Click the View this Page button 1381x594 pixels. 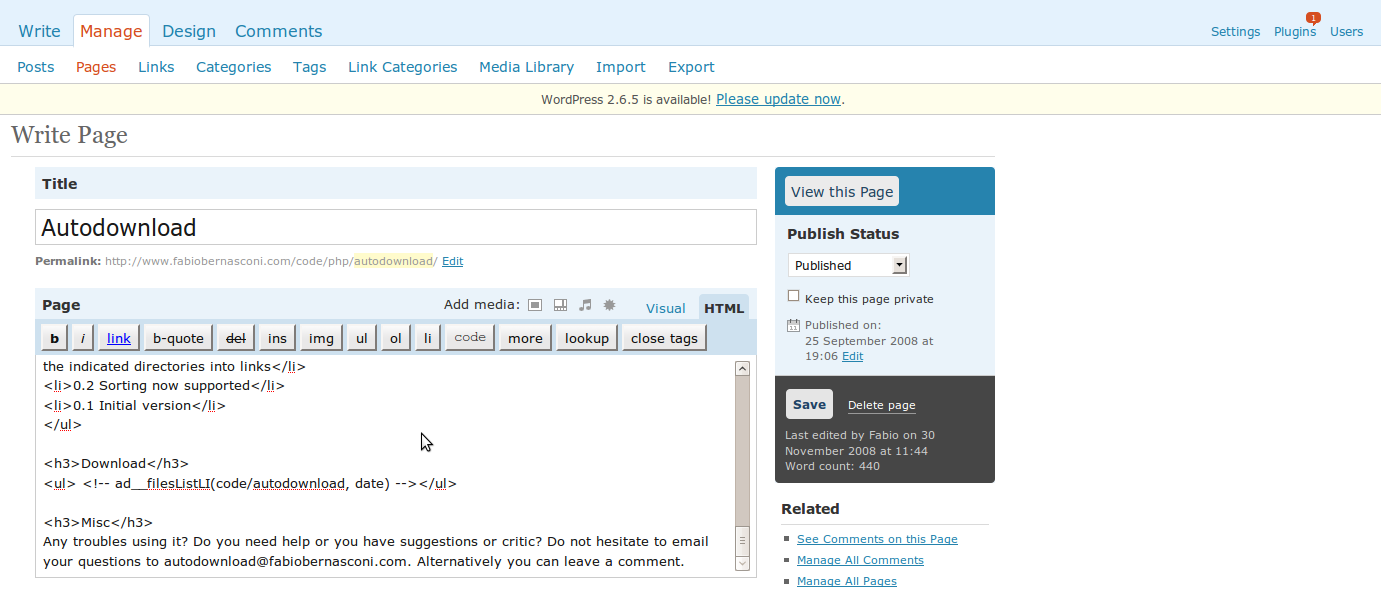tap(842, 192)
